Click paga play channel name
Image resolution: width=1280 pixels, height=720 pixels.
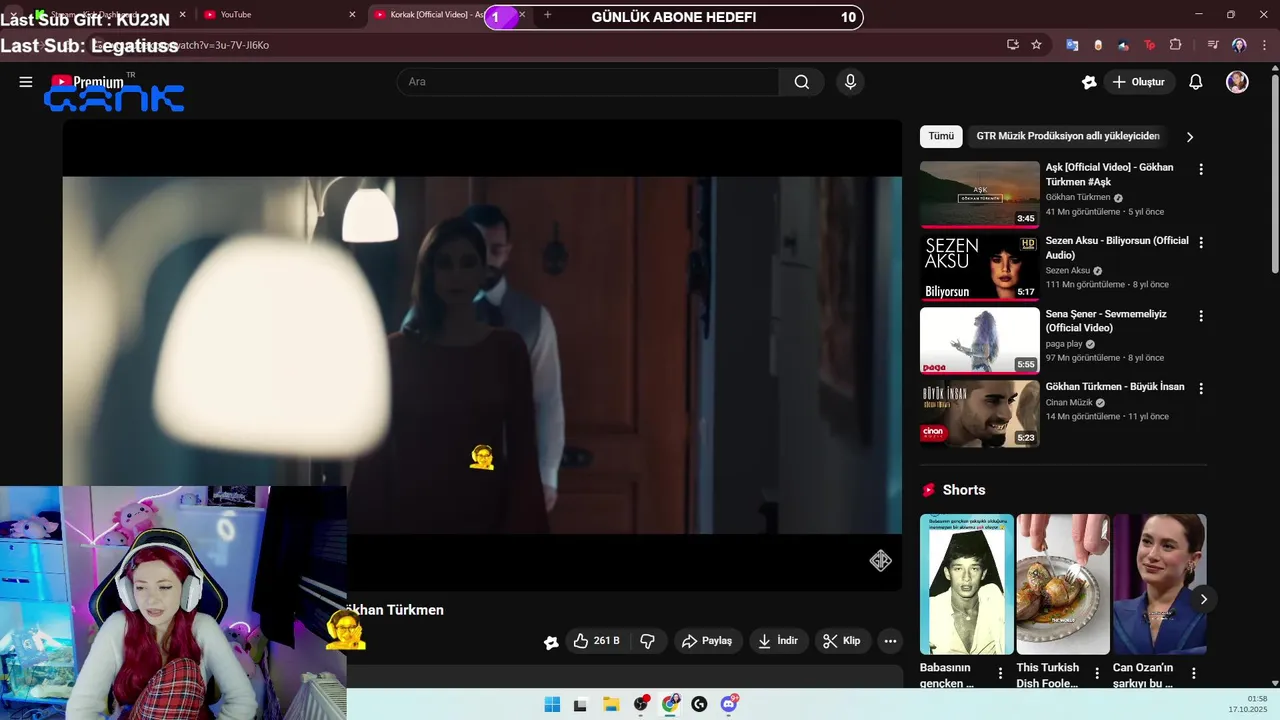(x=1064, y=344)
